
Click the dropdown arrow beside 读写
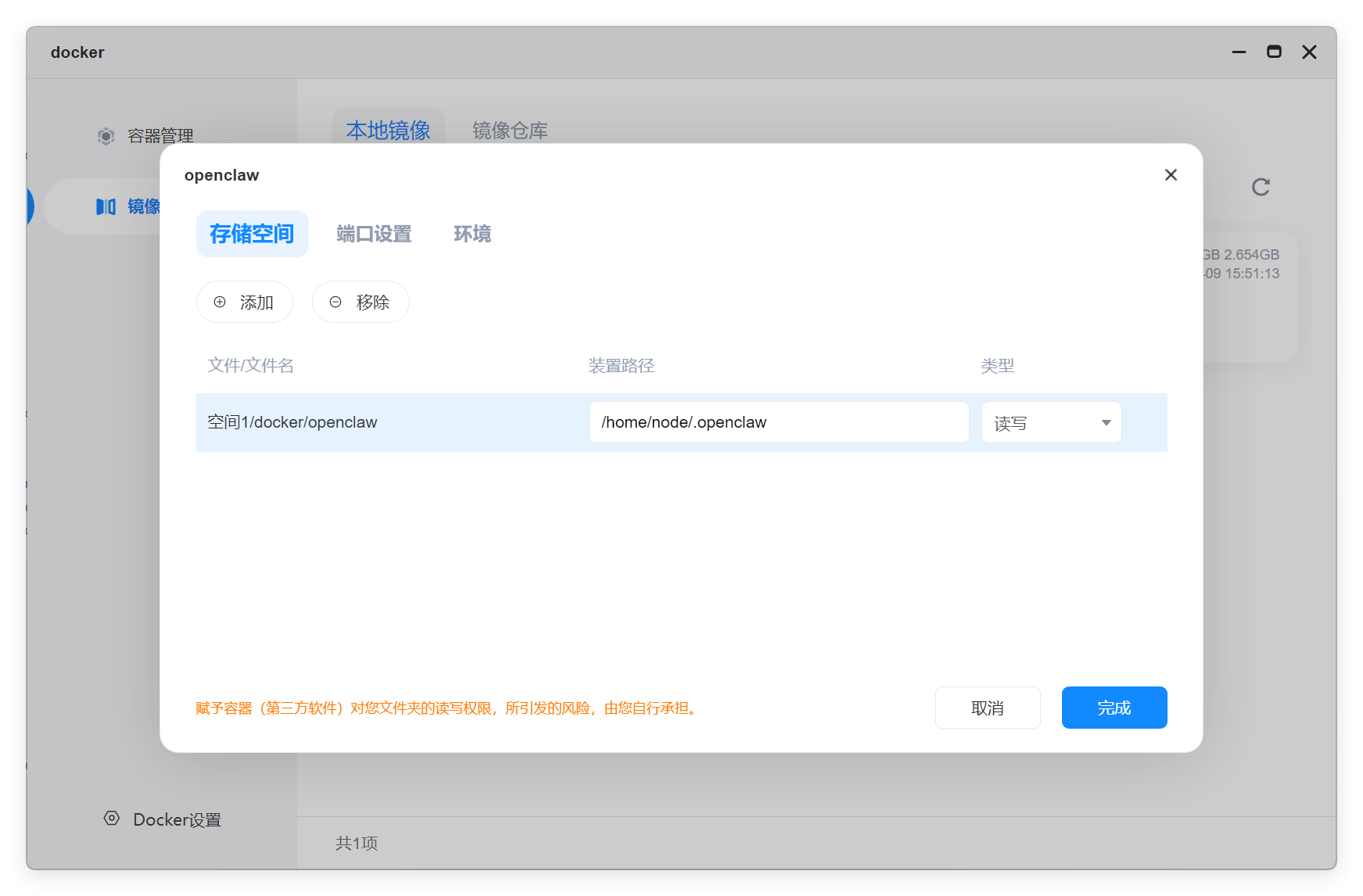click(1106, 423)
